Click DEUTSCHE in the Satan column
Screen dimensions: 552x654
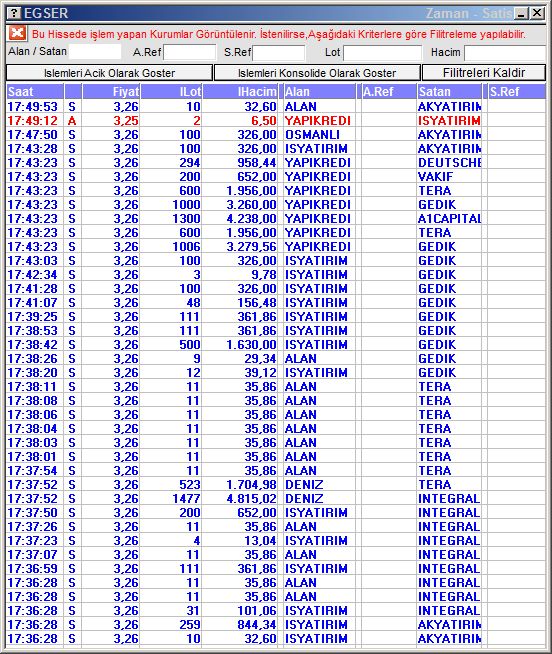pos(449,163)
